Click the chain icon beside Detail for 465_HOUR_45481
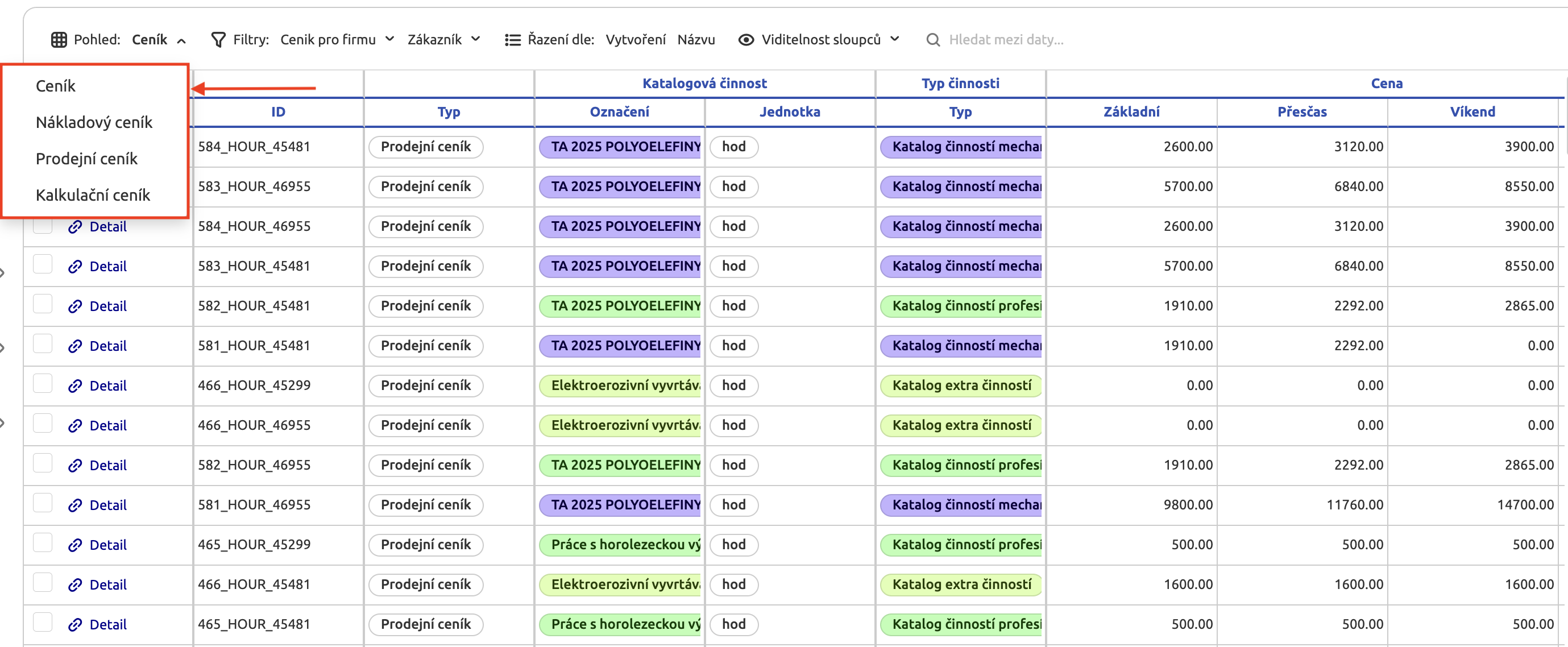This screenshot has height=647, width=1568. pos(76,624)
